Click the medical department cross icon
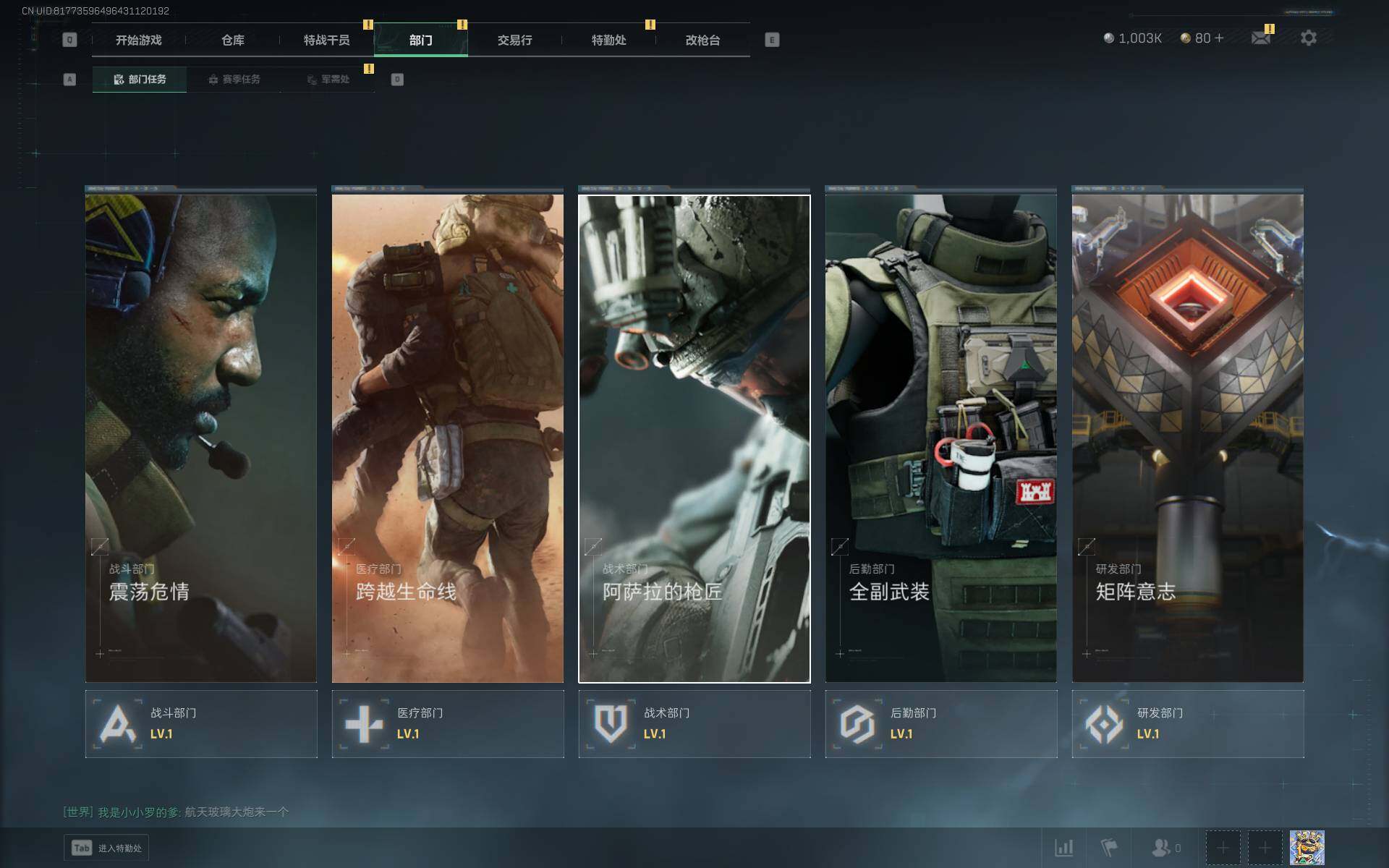The height and width of the screenshot is (868, 1389). 364,723
